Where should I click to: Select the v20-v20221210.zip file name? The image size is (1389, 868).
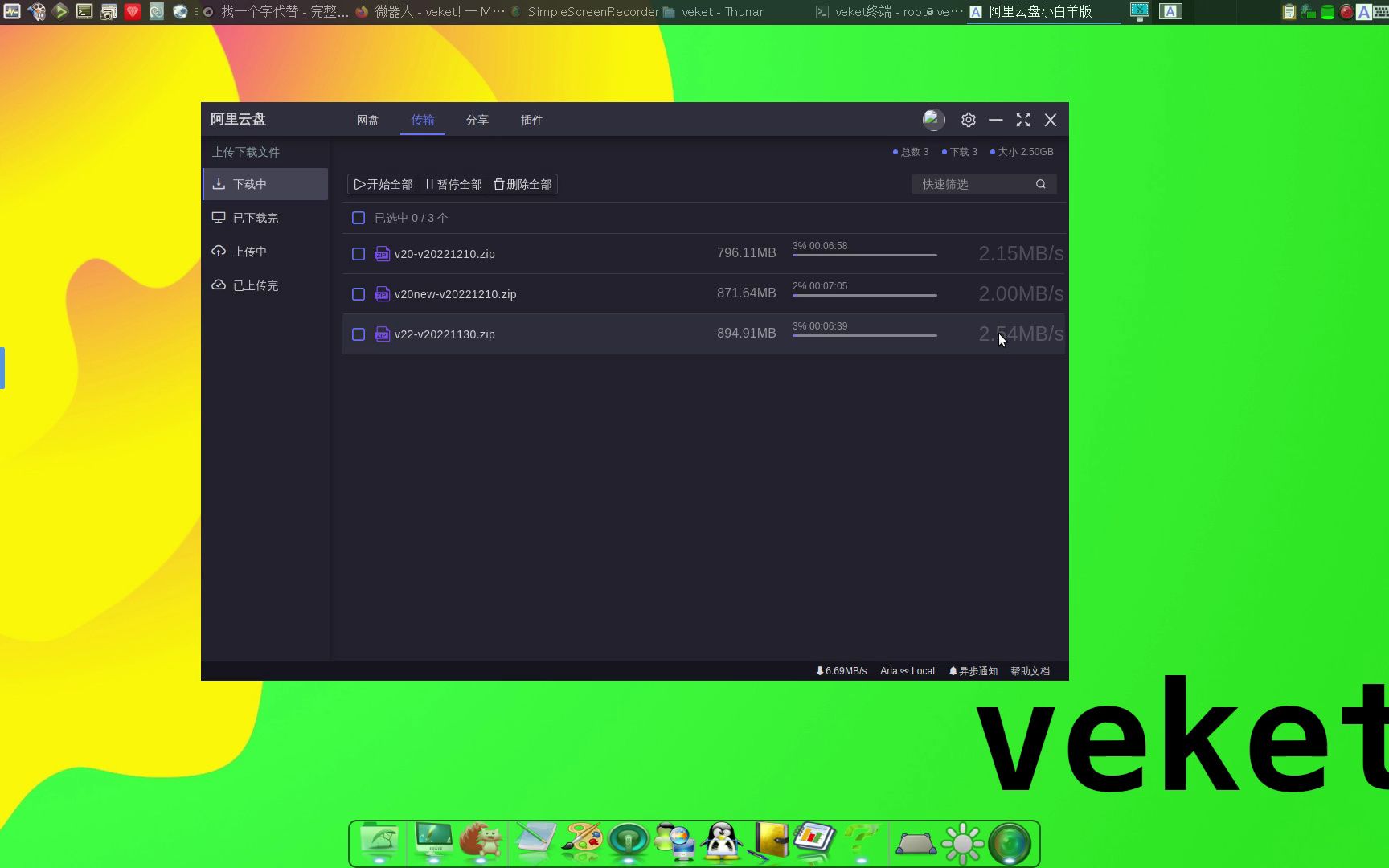[x=445, y=254]
